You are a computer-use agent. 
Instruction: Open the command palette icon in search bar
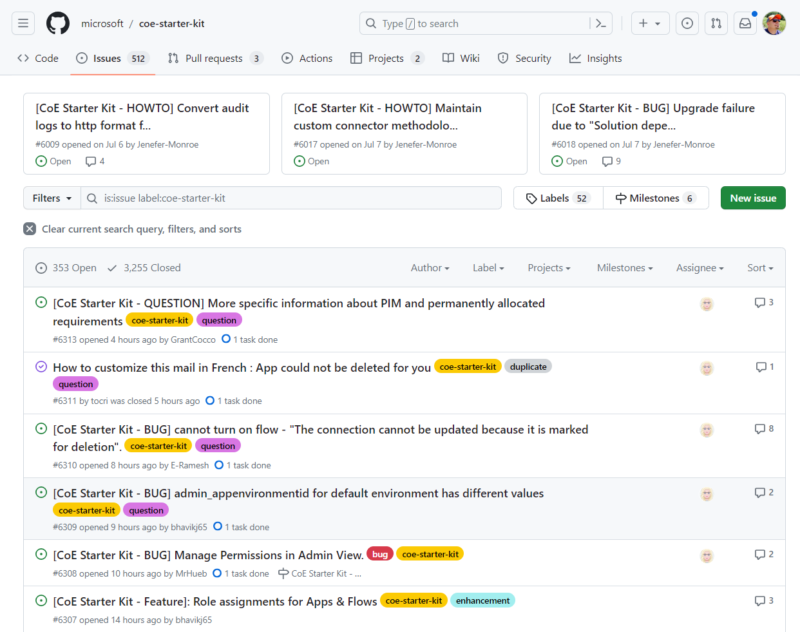[x=601, y=23]
